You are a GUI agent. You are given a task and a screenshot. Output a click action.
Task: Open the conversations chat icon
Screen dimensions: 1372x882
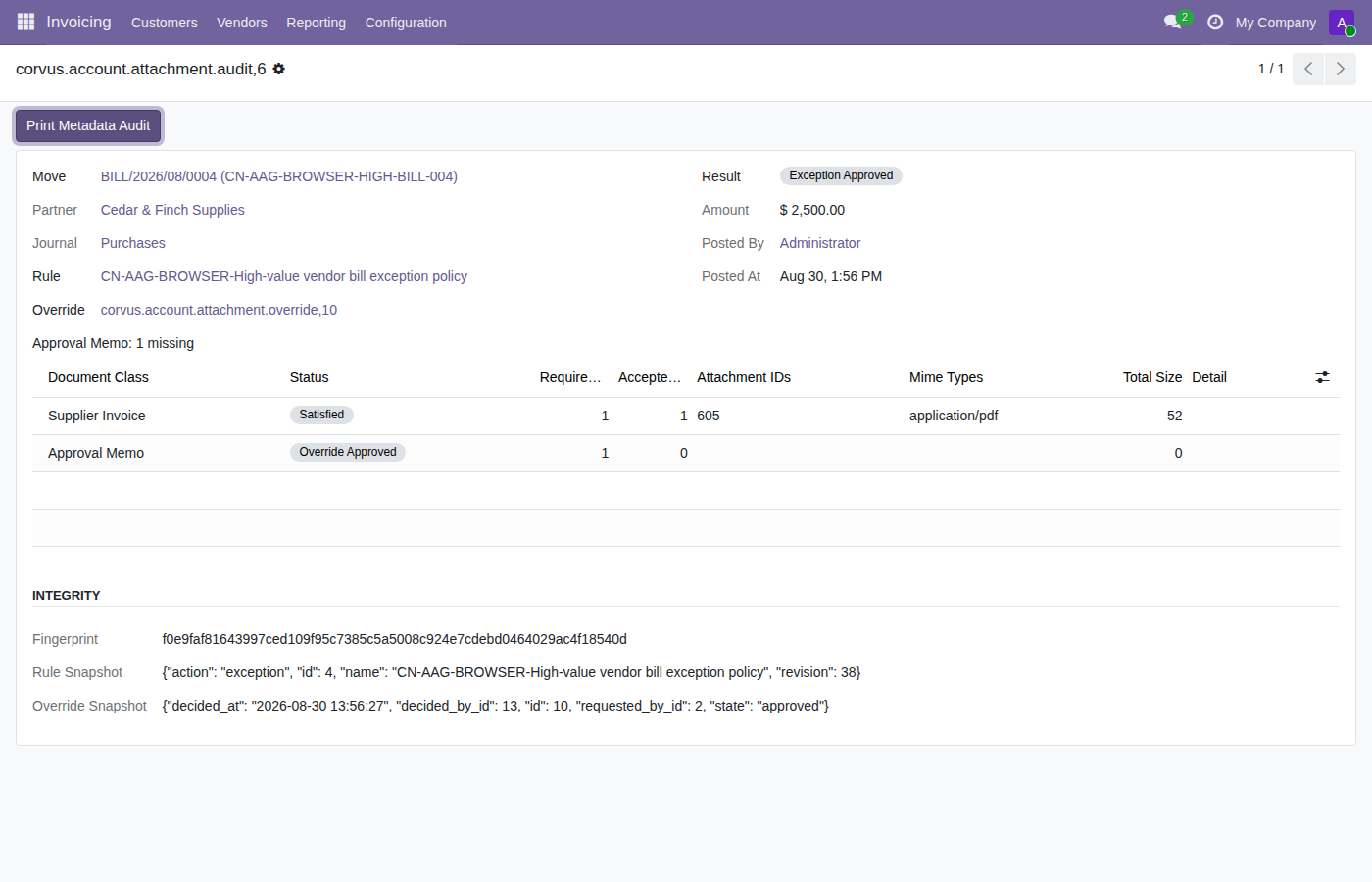point(1173,22)
